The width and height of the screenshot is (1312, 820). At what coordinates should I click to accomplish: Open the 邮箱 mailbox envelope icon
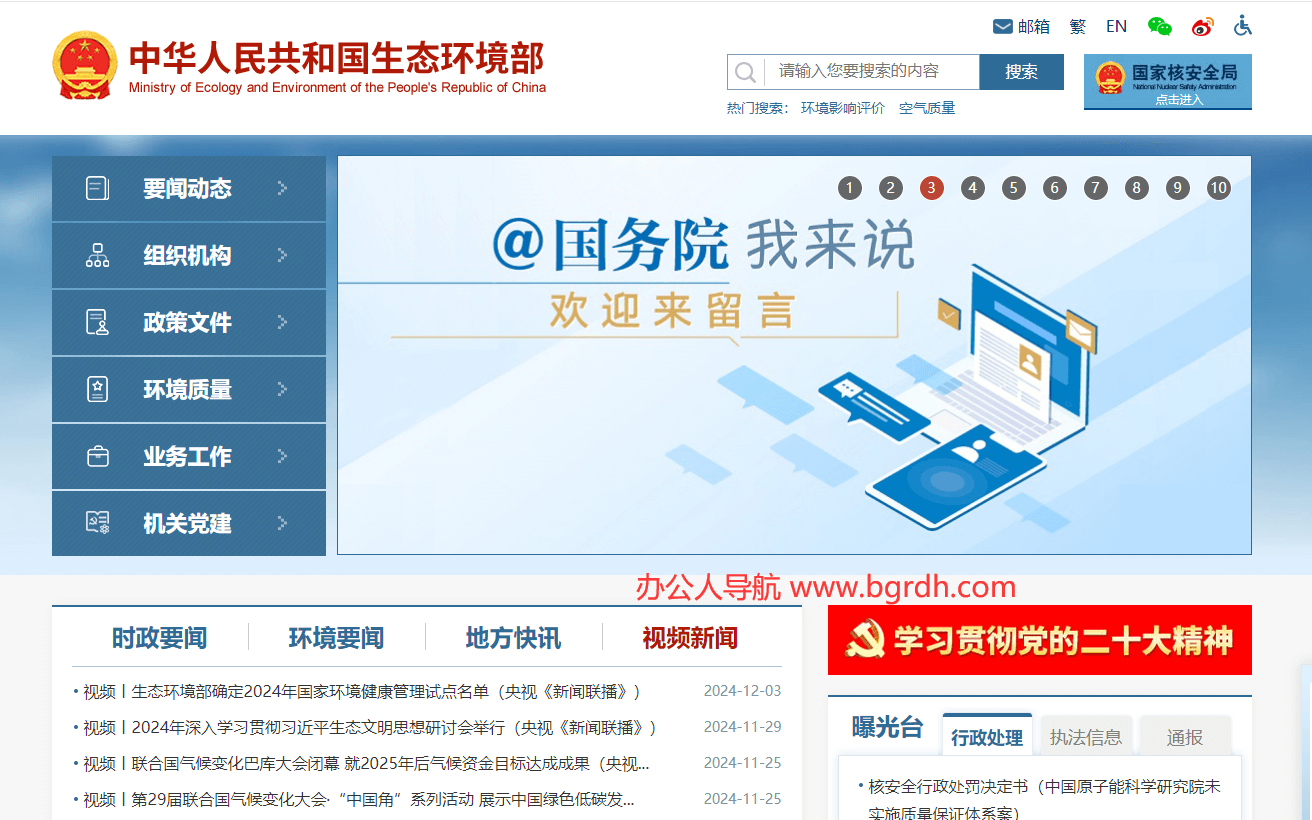point(1002,25)
